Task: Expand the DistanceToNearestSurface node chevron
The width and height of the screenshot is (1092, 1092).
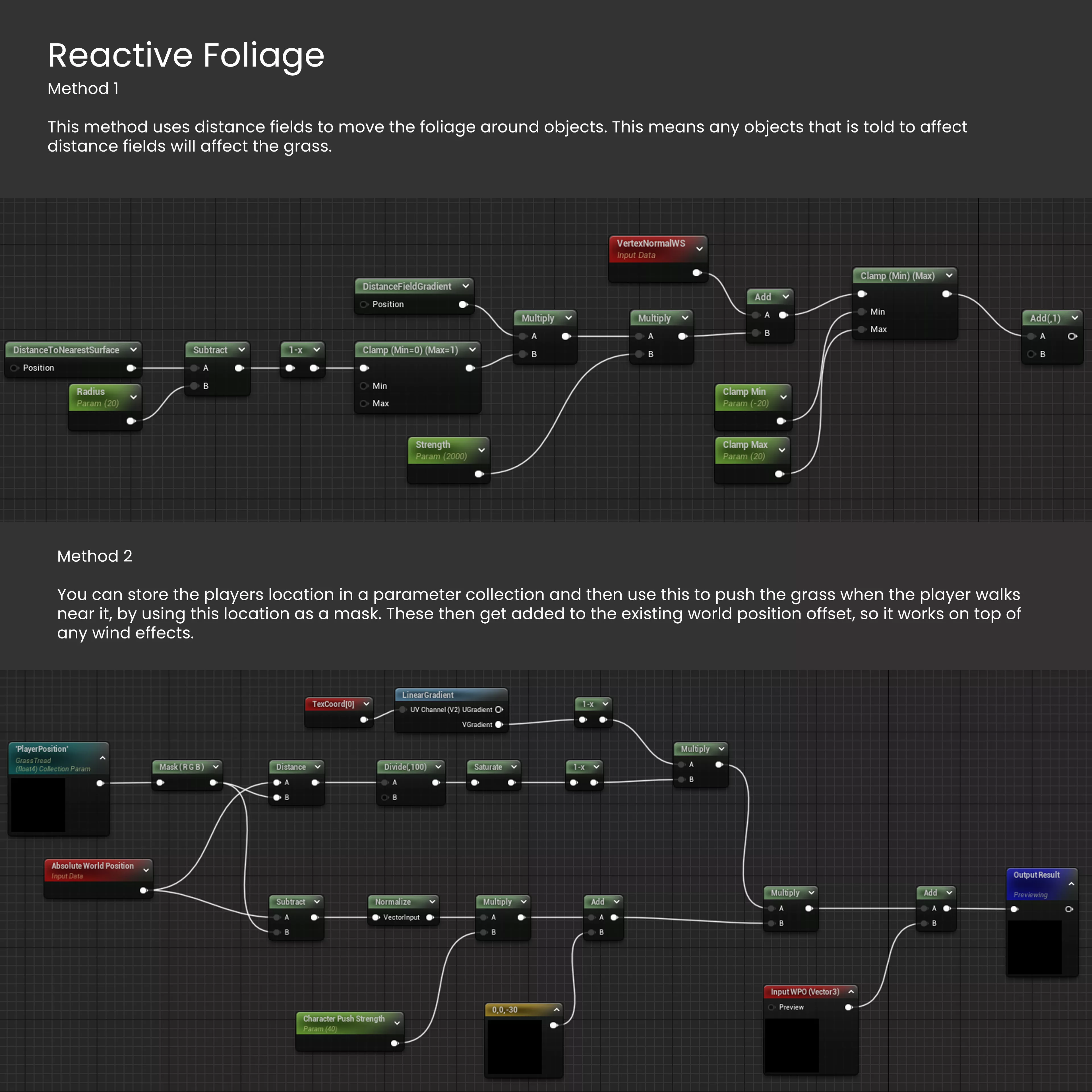Action: click(133, 350)
